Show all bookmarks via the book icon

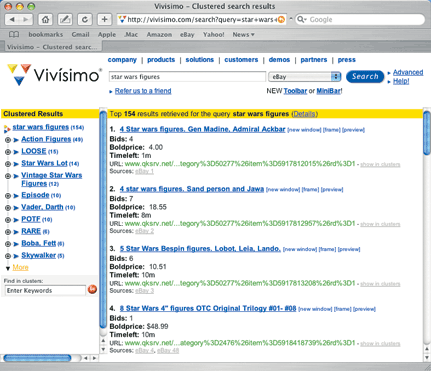(14, 34)
